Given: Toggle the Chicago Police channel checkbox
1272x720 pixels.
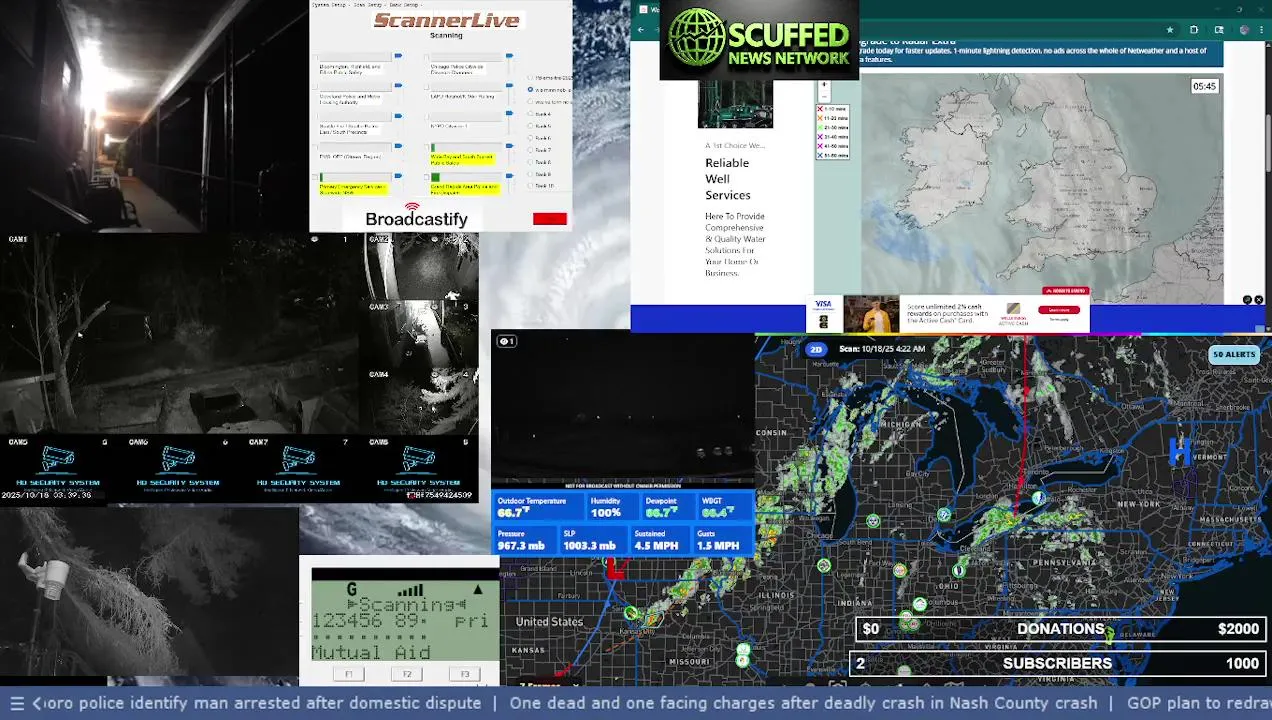Looking at the screenshot, I should 427,57.
